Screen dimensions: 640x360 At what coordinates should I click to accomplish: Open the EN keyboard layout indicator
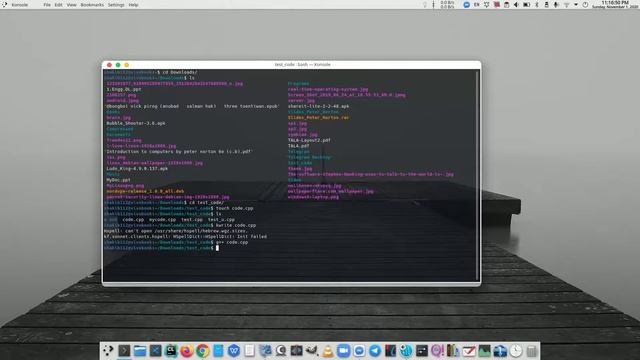pyautogui.click(x=476, y=5)
